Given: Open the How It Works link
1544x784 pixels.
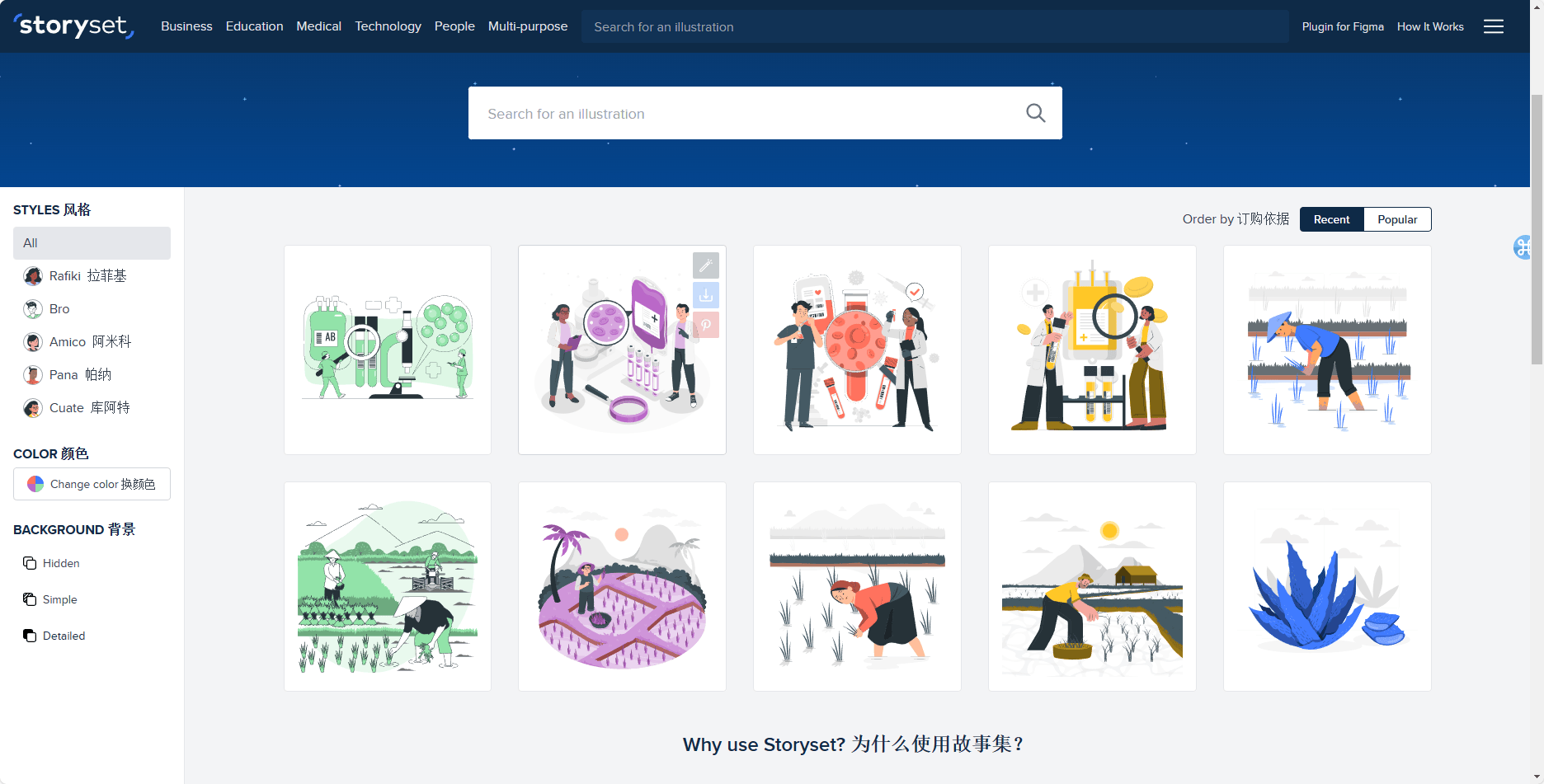Looking at the screenshot, I should [x=1429, y=26].
